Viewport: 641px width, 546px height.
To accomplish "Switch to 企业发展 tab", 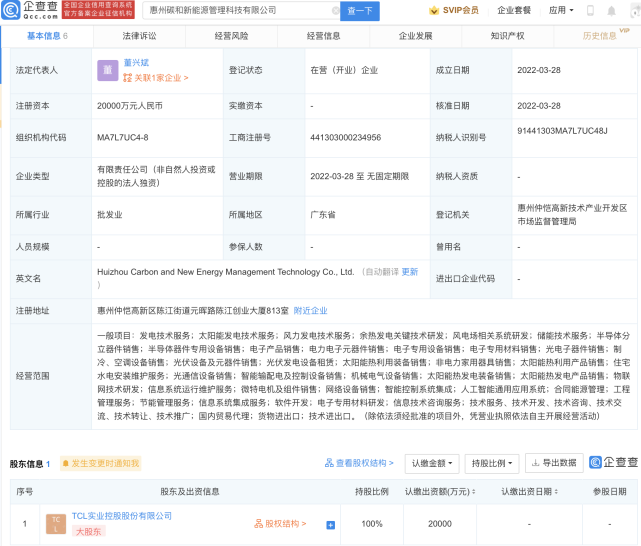I will coord(415,36).
